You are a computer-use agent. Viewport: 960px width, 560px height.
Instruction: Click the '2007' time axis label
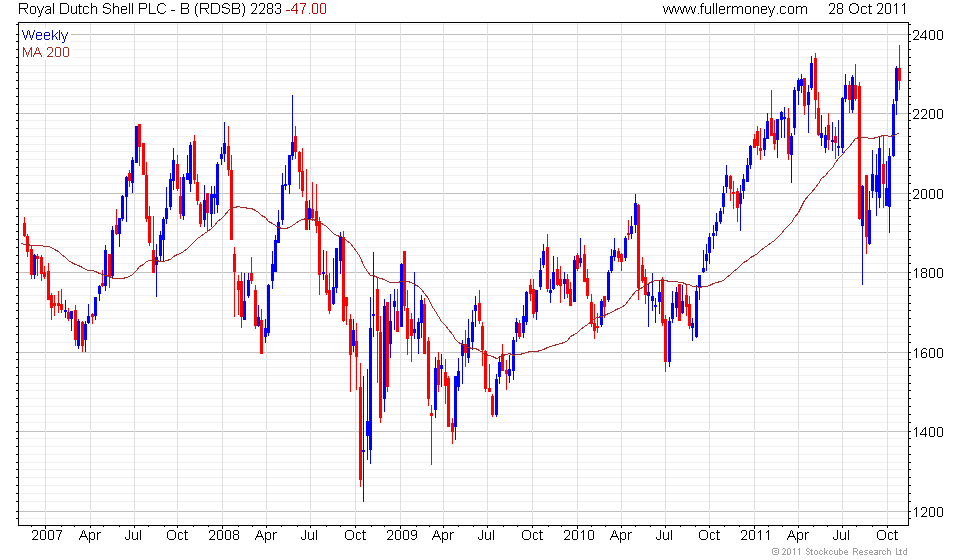[47, 535]
